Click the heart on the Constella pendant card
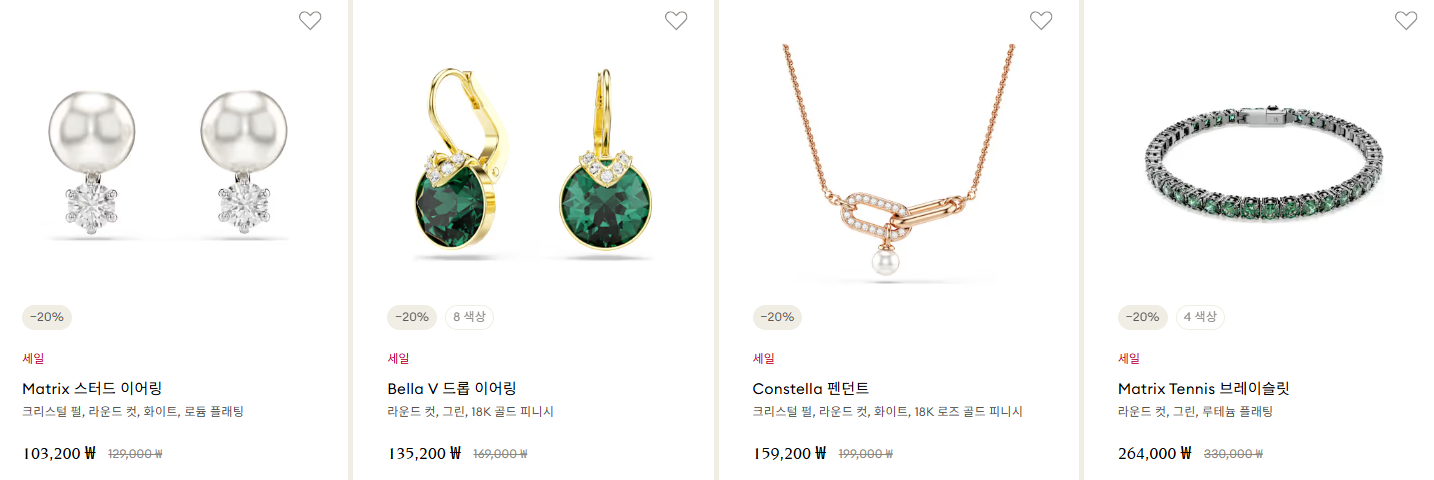This screenshot has height=480, width=1434. coord(1041,20)
